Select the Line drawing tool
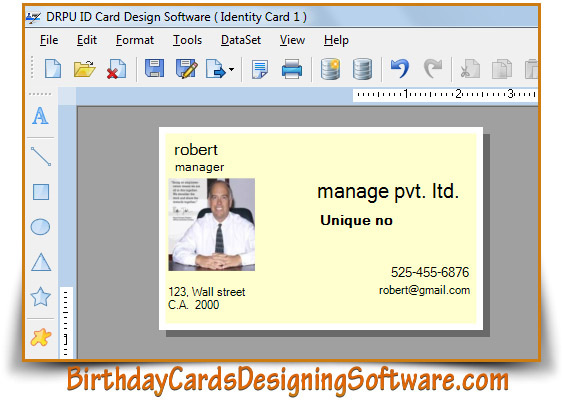 pyautogui.click(x=41, y=156)
